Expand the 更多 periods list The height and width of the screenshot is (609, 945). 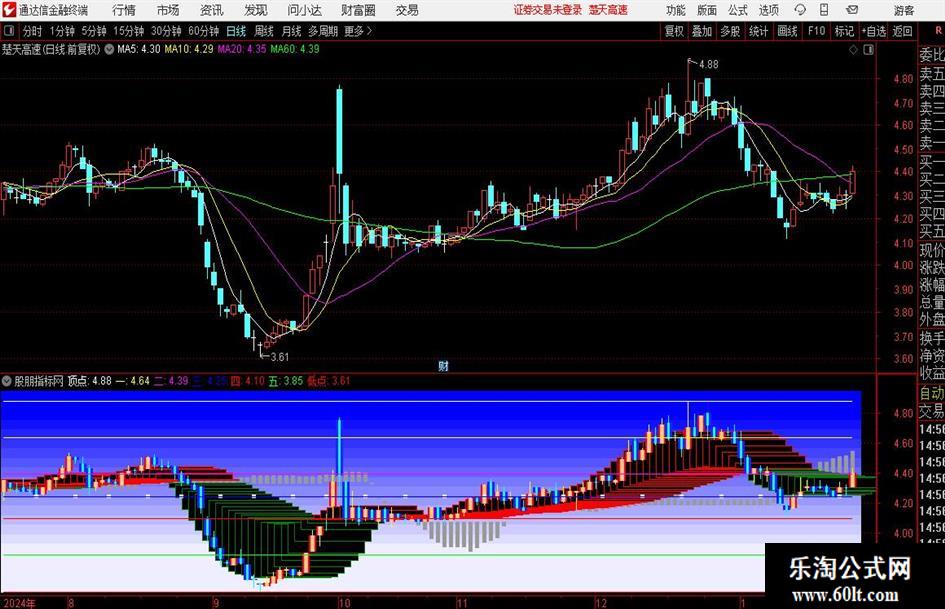(358, 31)
